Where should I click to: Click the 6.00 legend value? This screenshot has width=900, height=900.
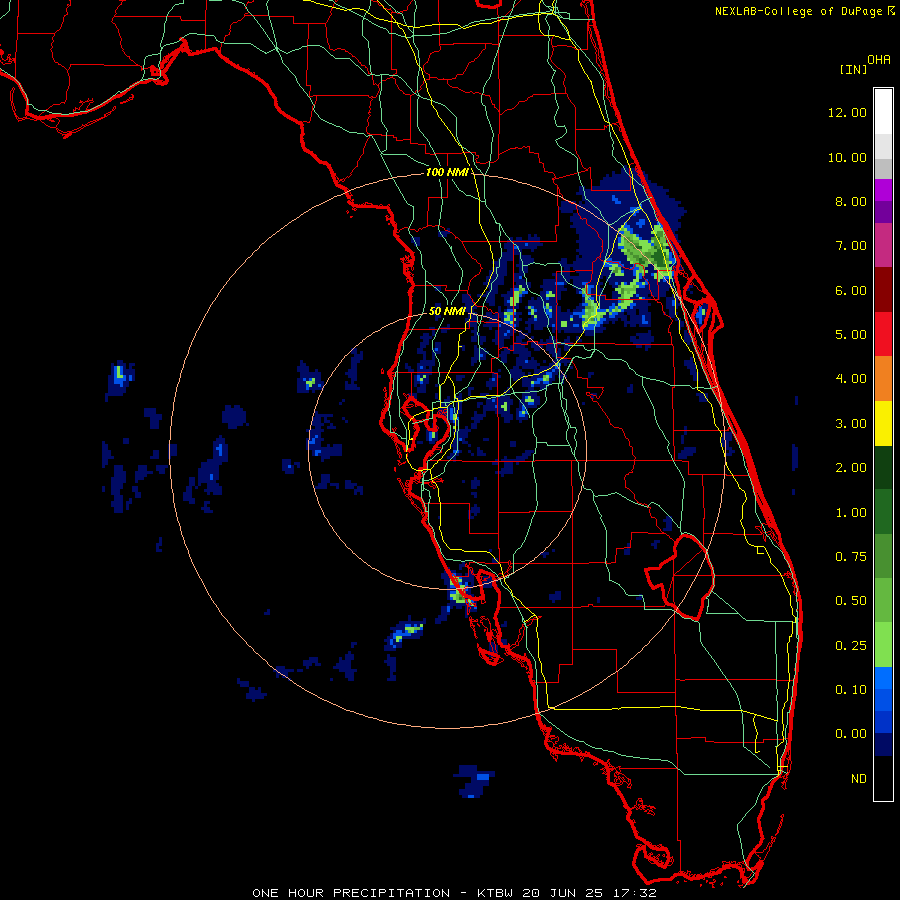click(851, 290)
